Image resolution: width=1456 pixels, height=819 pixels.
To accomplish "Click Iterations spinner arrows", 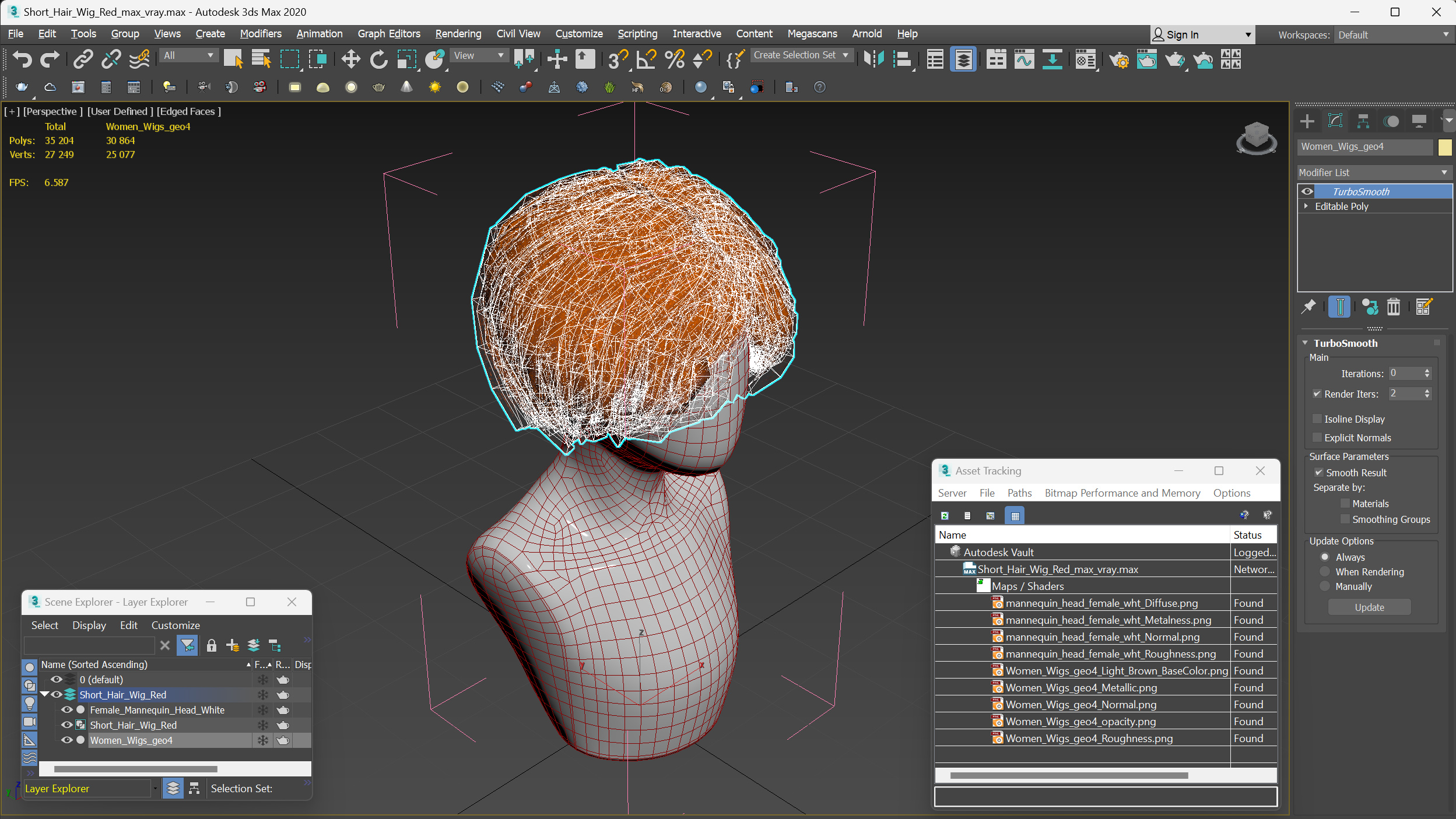I will (x=1427, y=373).
